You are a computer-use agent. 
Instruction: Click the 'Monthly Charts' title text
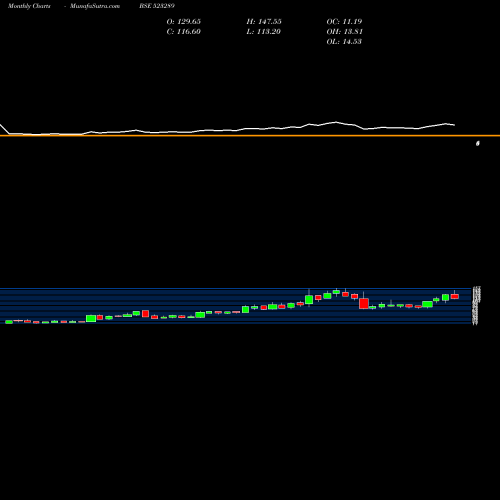click(x=29, y=6)
